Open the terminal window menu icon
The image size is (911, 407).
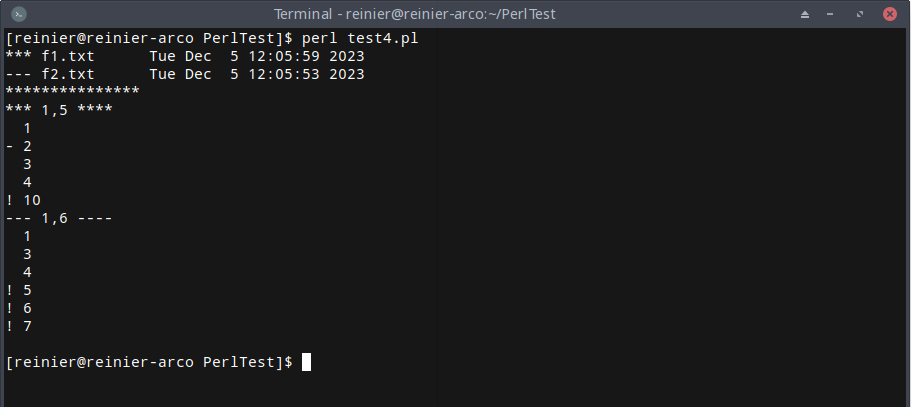coord(19,14)
